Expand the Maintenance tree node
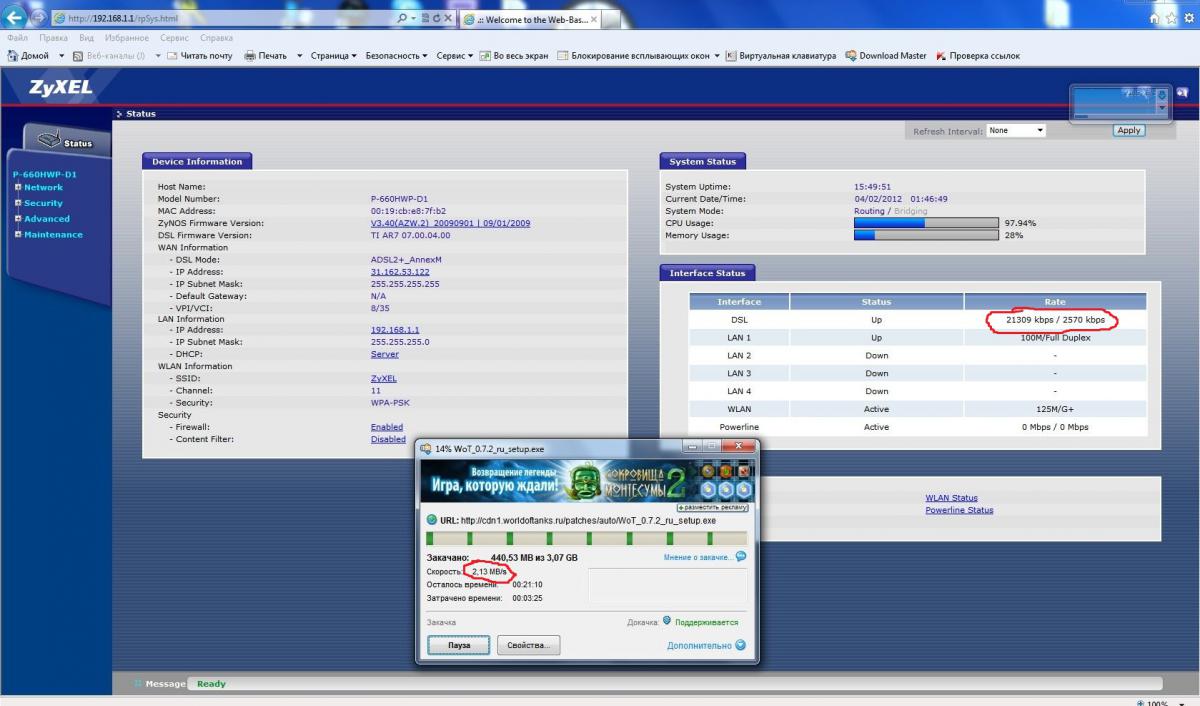Viewport: 1200px width, 706px height. (17, 235)
